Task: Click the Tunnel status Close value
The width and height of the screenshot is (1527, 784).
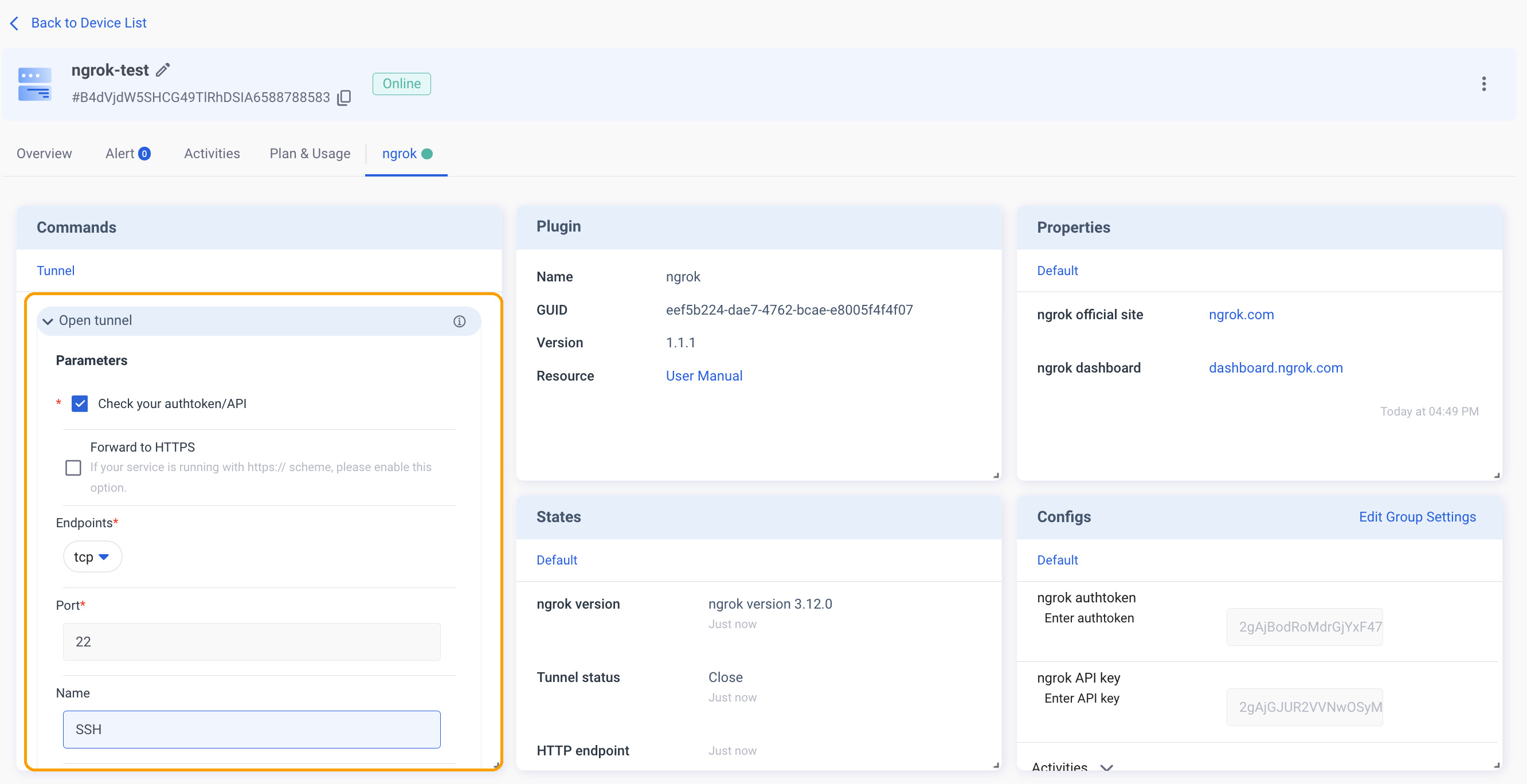Action: [x=725, y=677]
